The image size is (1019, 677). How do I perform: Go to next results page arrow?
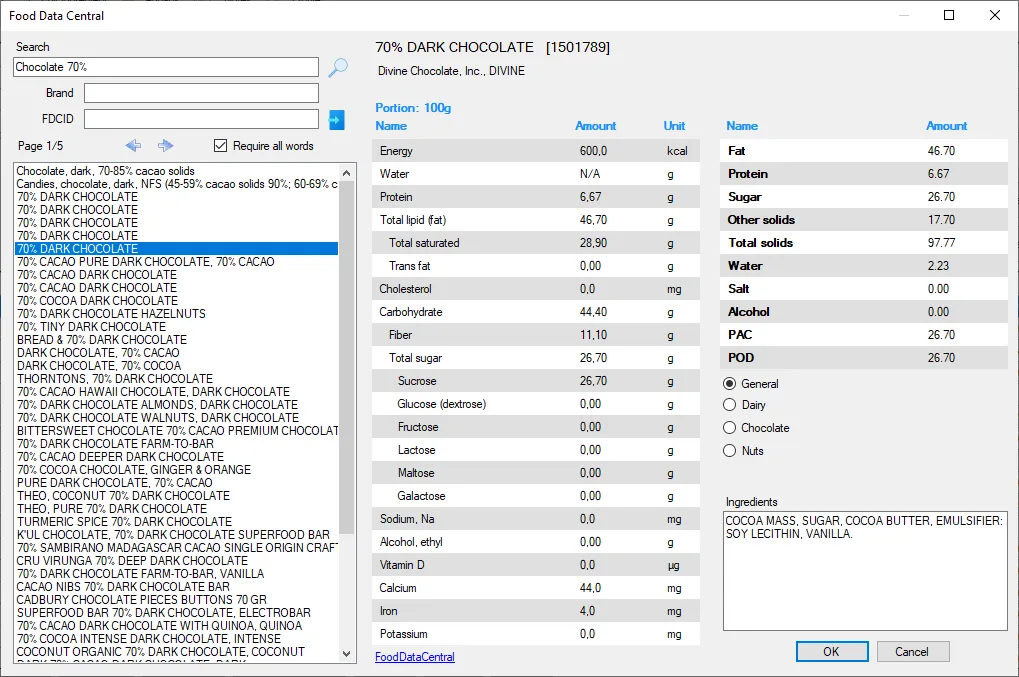click(166, 146)
